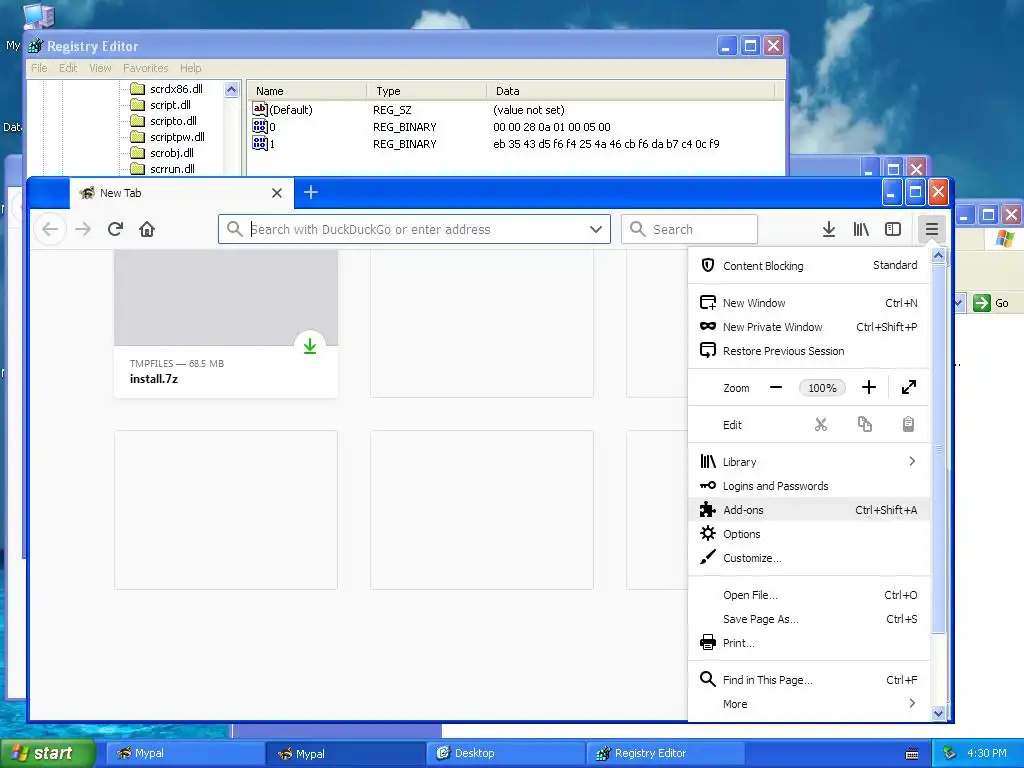Click the green Go button in background window
The width and height of the screenshot is (1024, 768).
[991, 303]
